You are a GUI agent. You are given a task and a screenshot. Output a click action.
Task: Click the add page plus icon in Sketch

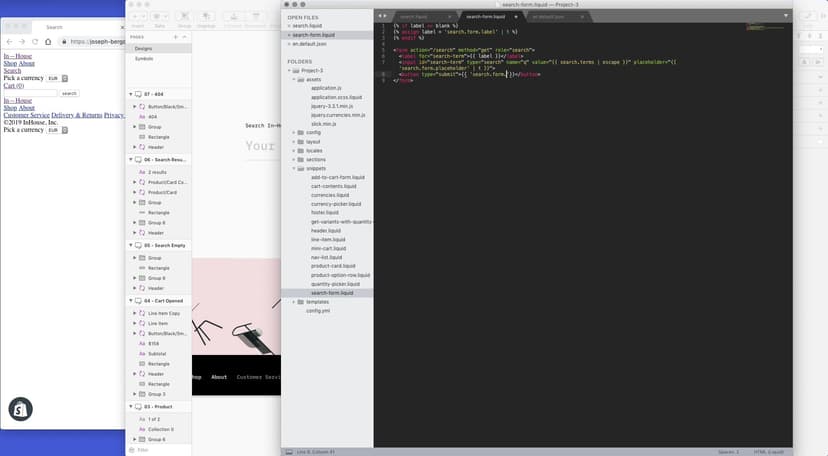(x=175, y=36)
